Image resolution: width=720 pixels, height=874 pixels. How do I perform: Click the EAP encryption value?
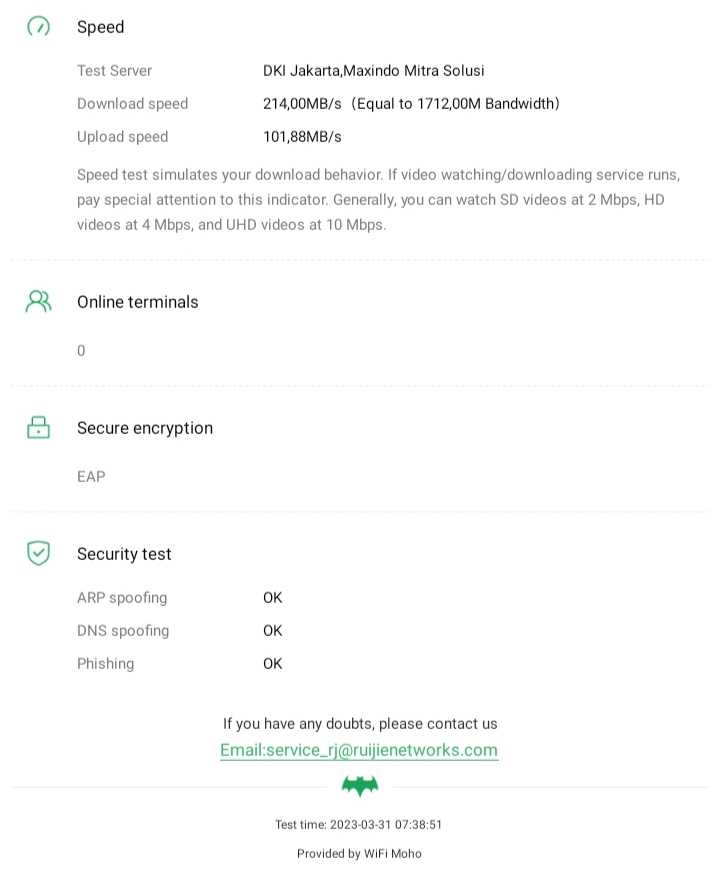(91, 477)
